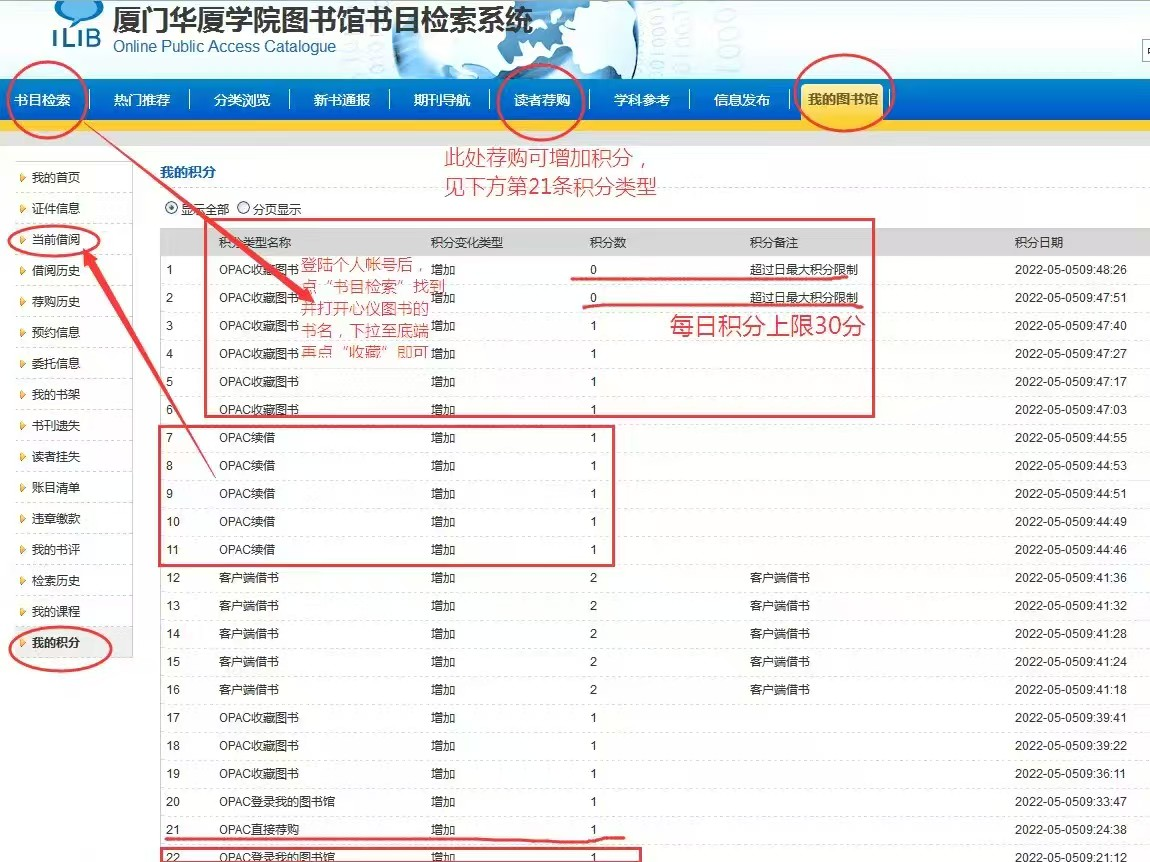The width and height of the screenshot is (1150, 862).
Task: Open 读者挂失 in the sidebar
Action: point(56,456)
